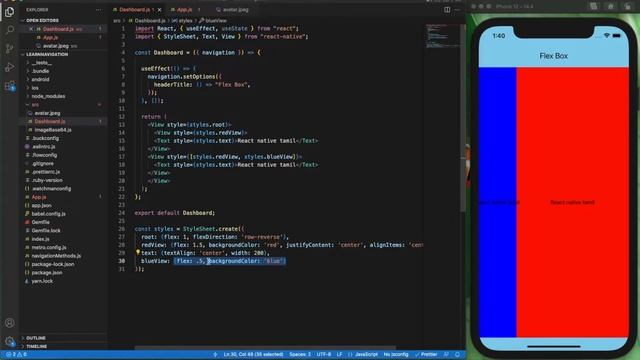Open the .watchmanconfig file
Image resolution: width=640 pixels, height=360 pixels.
click(x=51, y=189)
